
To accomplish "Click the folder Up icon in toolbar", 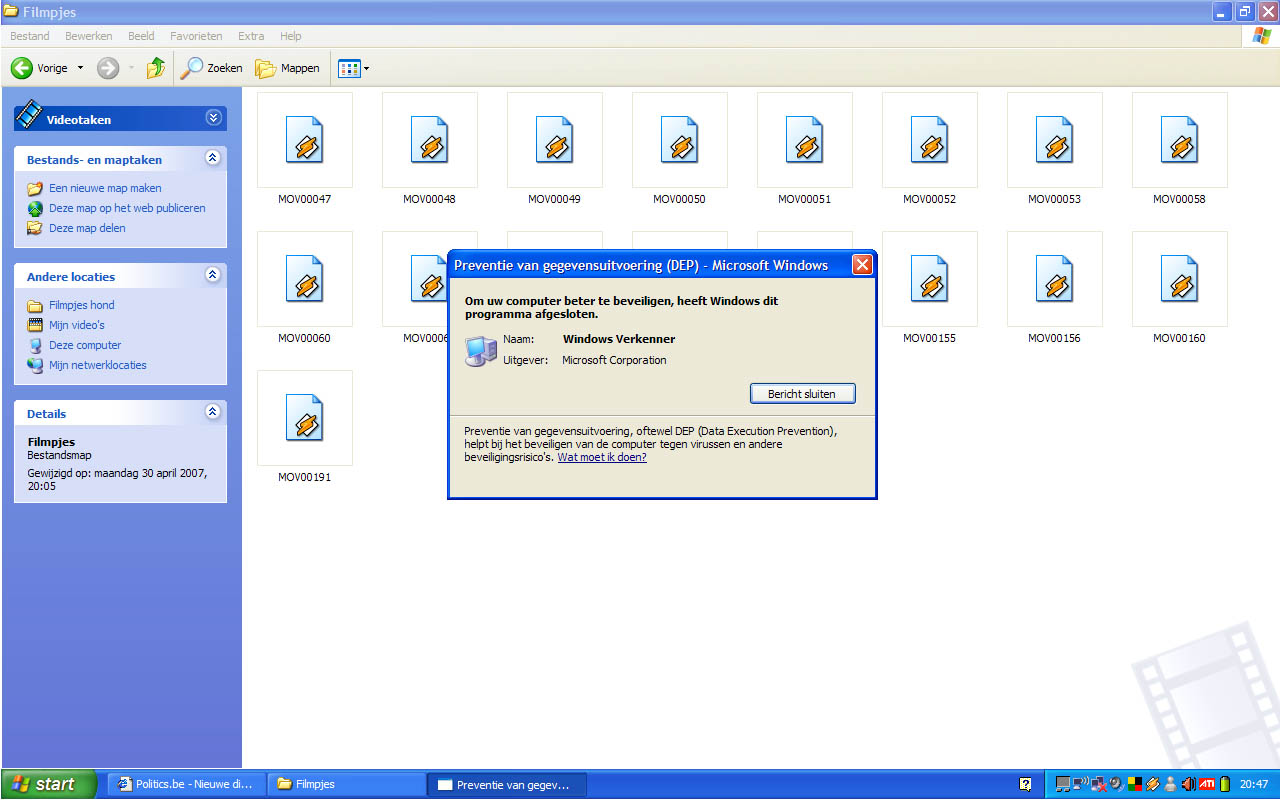I will [x=155, y=68].
